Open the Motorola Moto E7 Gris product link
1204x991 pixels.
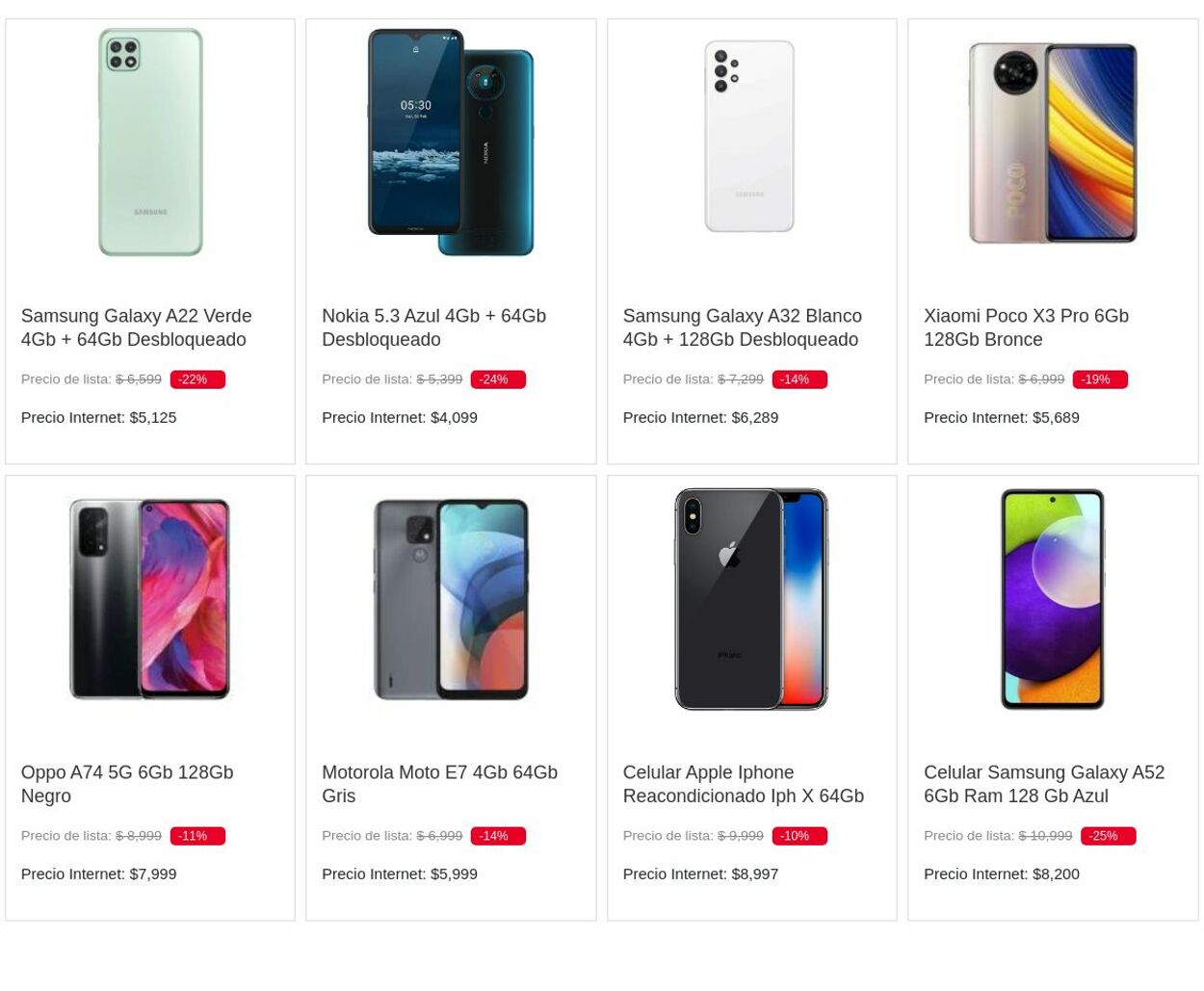click(439, 783)
